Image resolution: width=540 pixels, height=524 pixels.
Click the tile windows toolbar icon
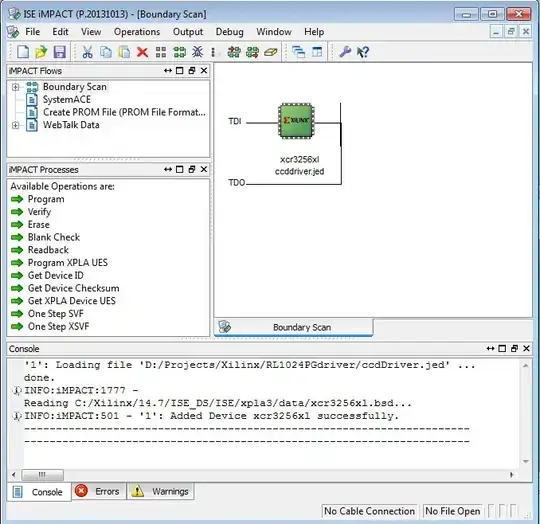coord(317,52)
